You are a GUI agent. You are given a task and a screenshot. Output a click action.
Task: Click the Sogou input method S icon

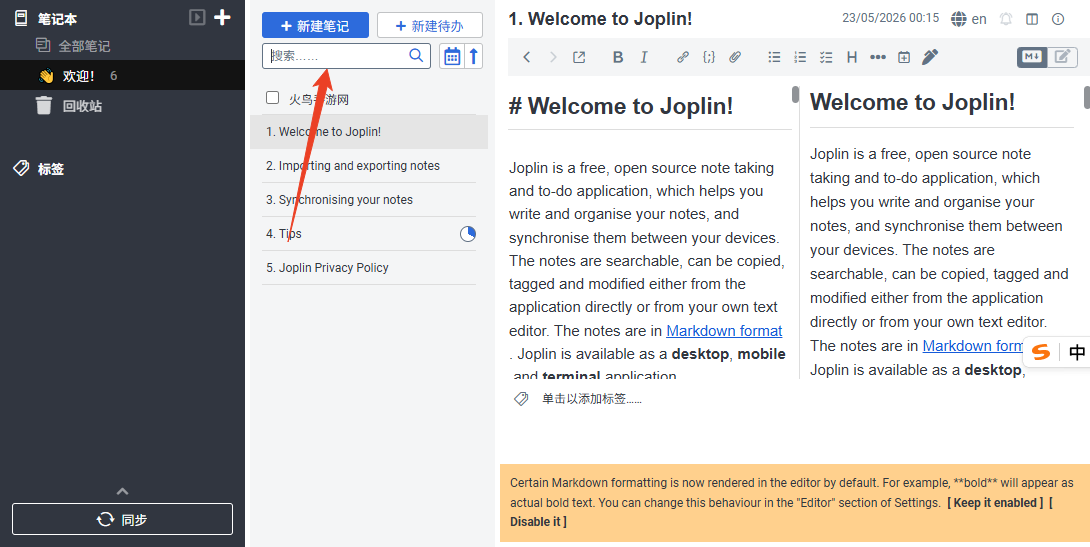pos(1041,352)
